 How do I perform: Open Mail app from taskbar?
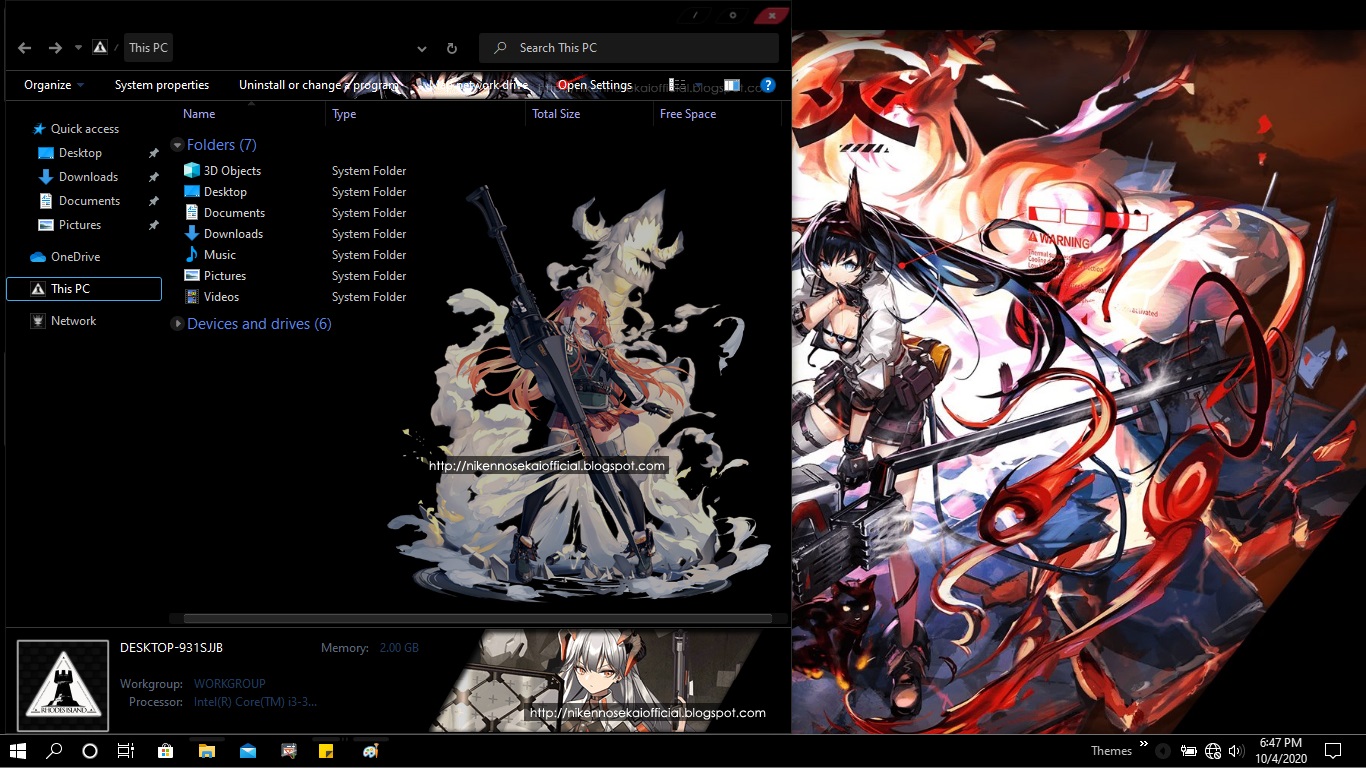coord(248,750)
